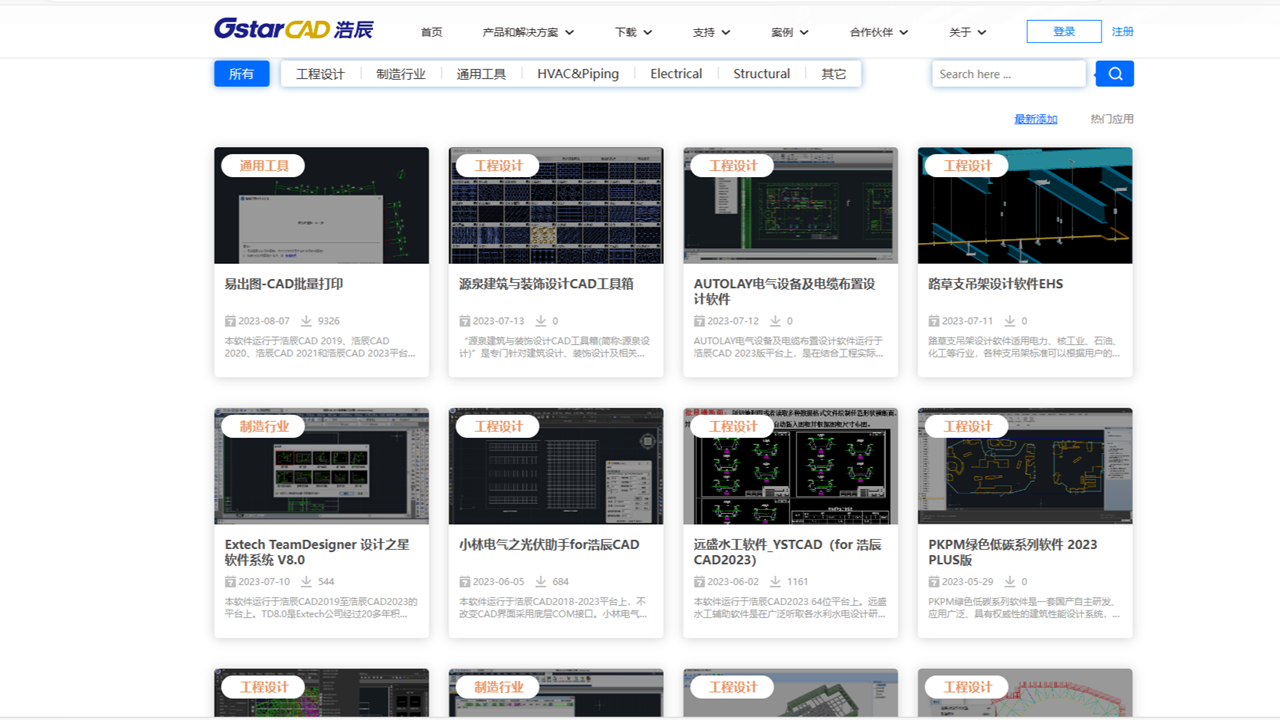Switch to the Electrical filter tab
The width and height of the screenshot is (1280, 720).
click(676, 73)
